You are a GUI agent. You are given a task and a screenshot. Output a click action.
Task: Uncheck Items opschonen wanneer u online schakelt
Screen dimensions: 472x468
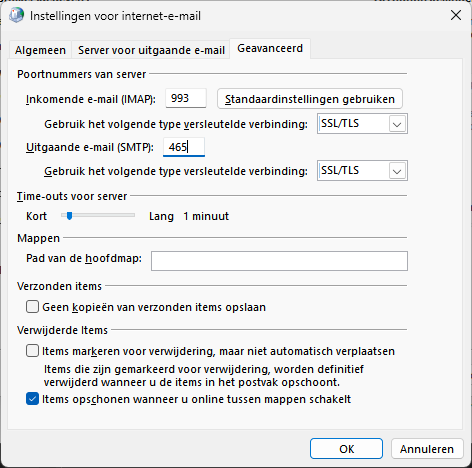click(x=32, y=399)
